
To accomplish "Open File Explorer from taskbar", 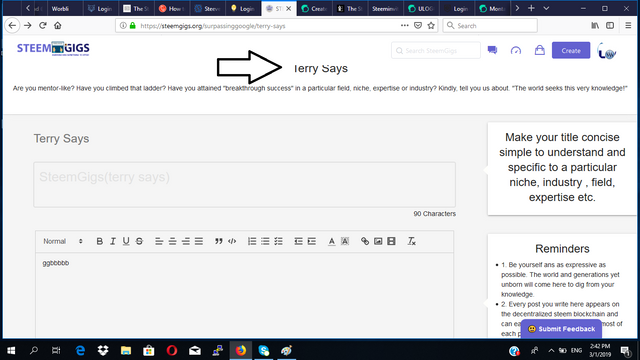I will point(126,350).
